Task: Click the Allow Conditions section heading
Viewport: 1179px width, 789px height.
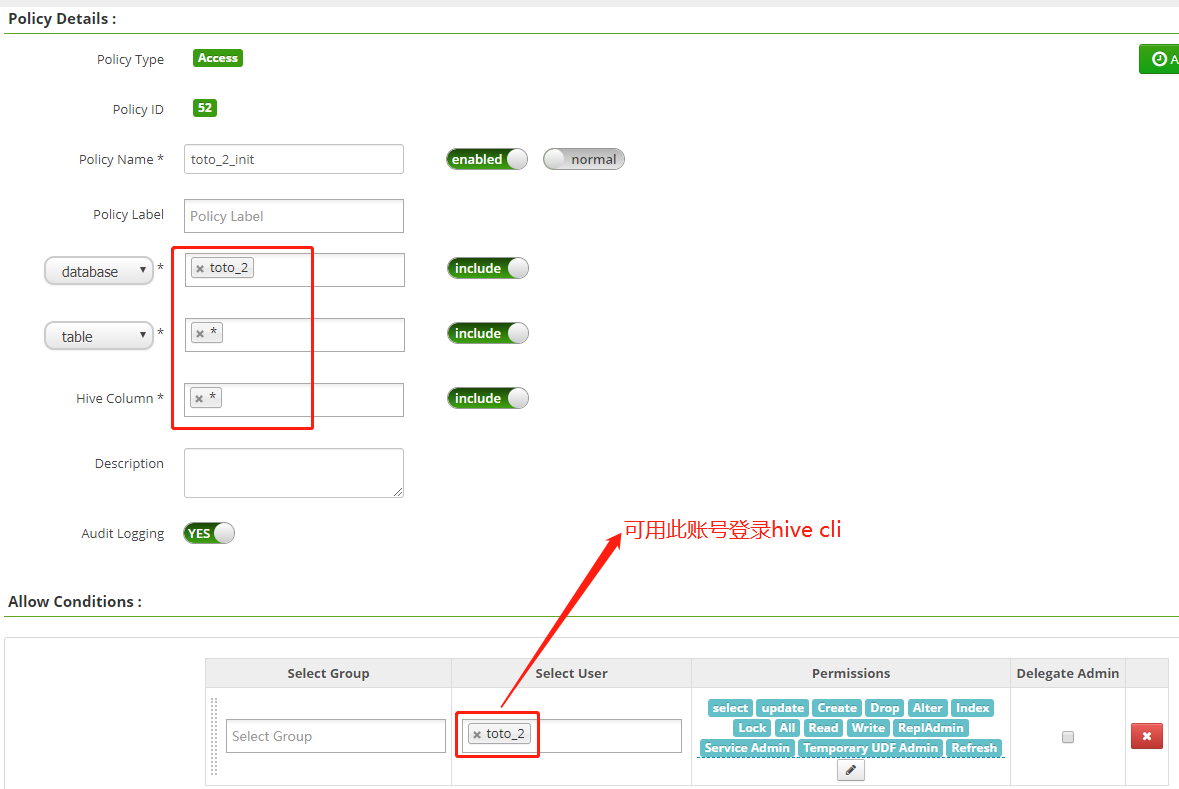Action: (x=74, y=602)
